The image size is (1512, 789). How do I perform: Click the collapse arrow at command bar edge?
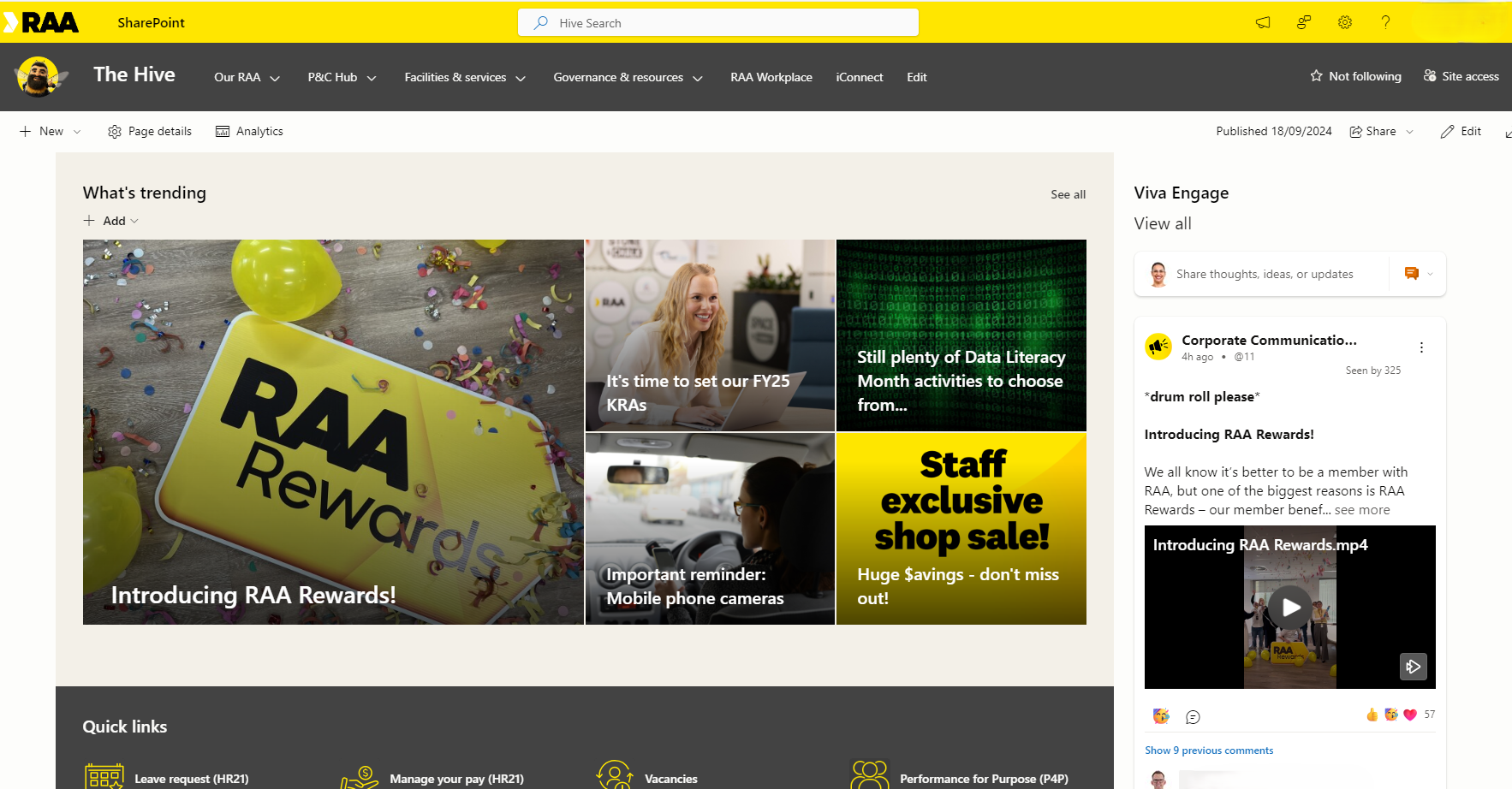(x=1508, y=133)
